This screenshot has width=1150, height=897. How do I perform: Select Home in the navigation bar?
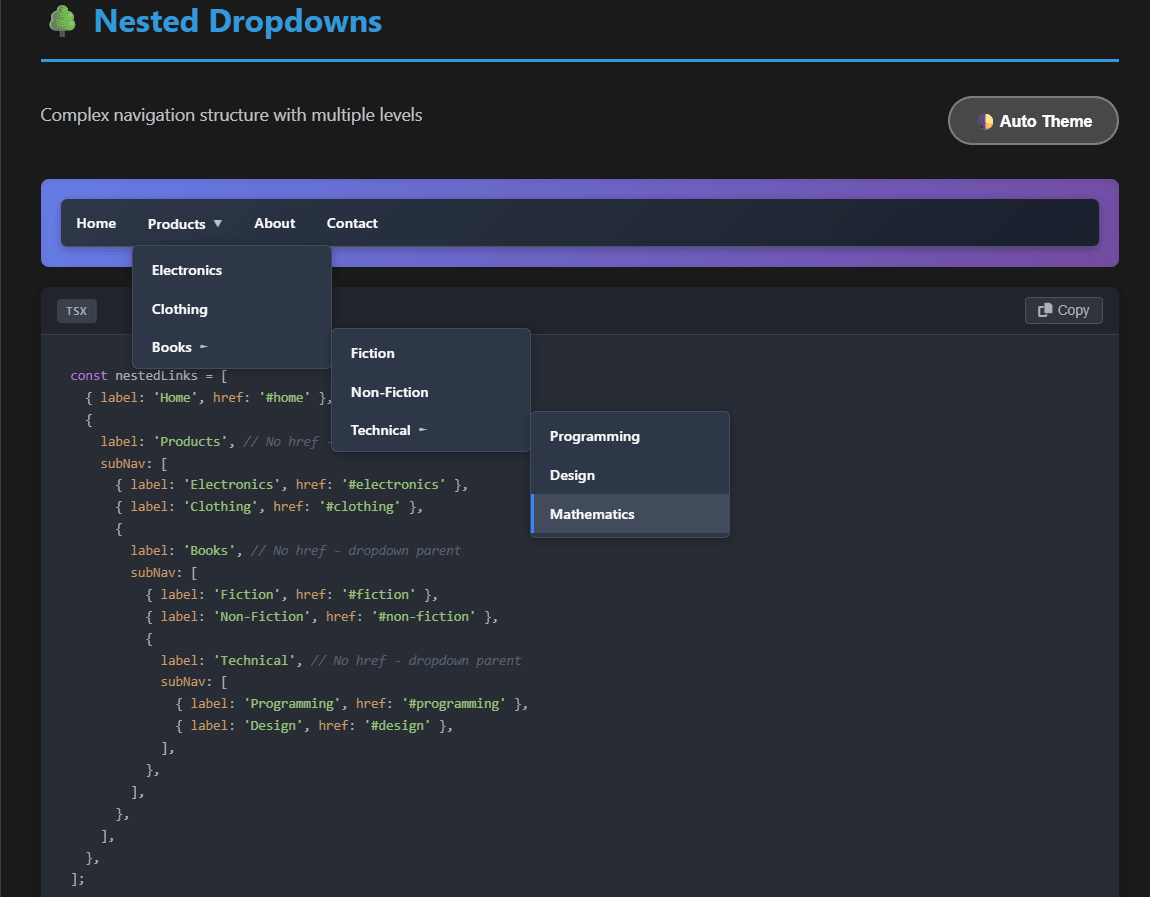(96, 223)
